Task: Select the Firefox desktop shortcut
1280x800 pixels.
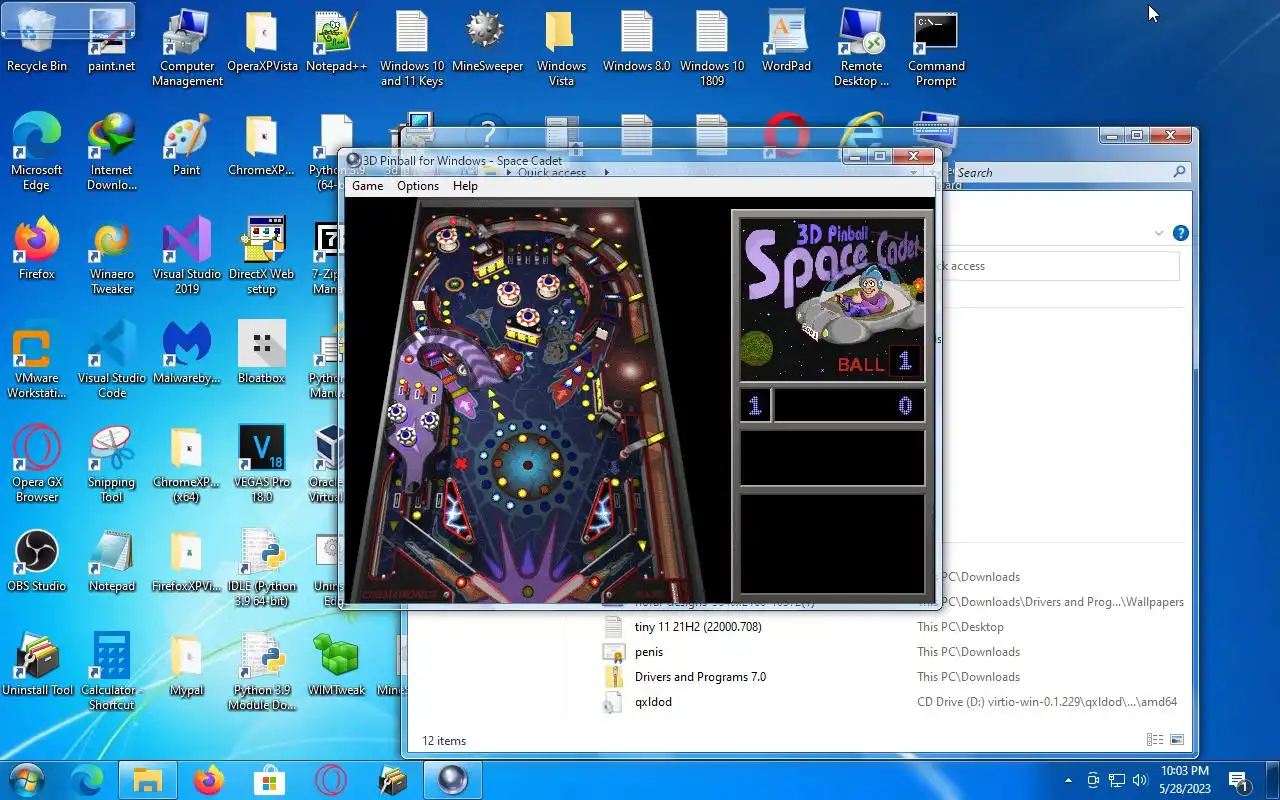Action: (37, 249)
